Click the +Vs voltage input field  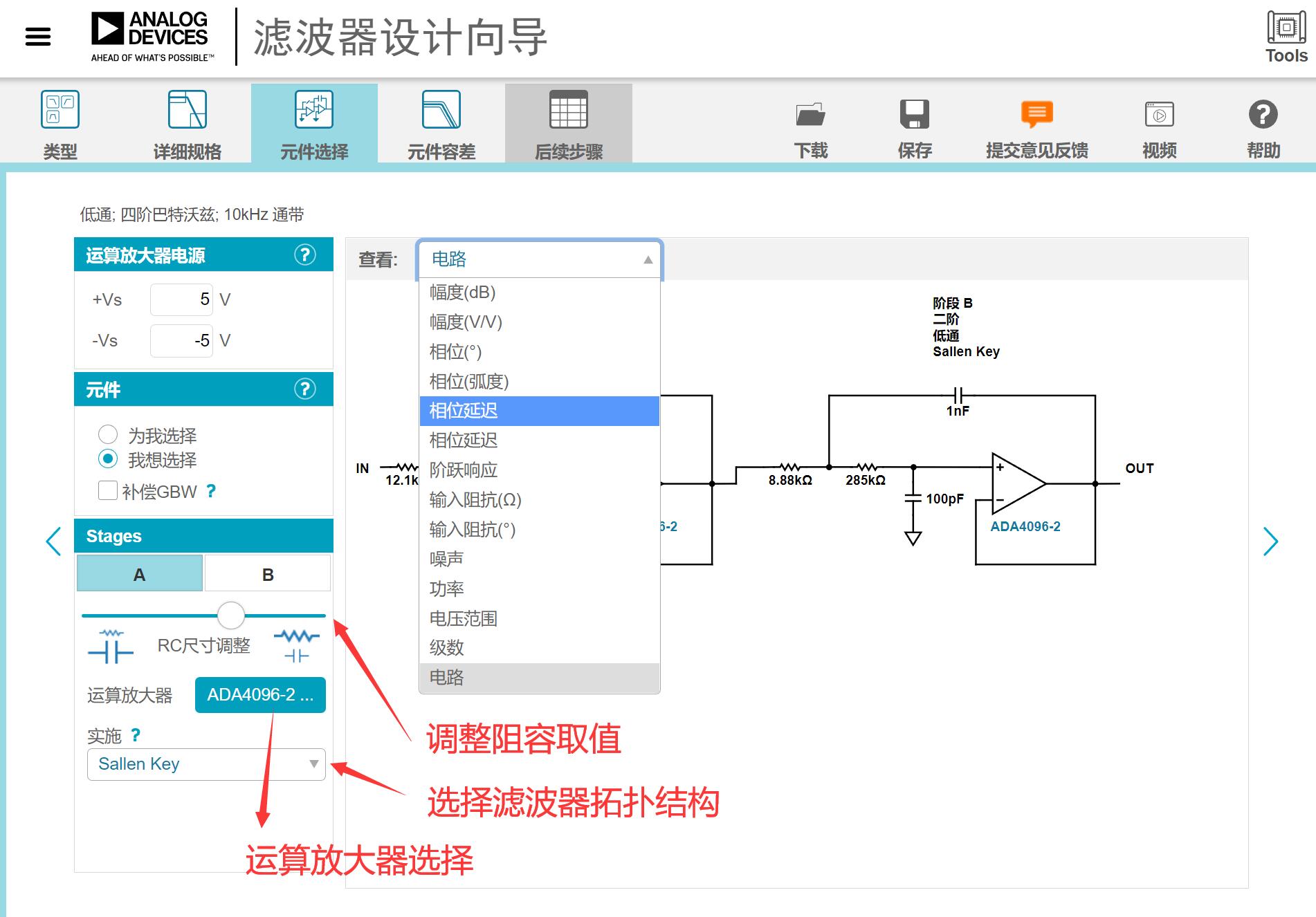pyautogui.click(x=181, y=300)
